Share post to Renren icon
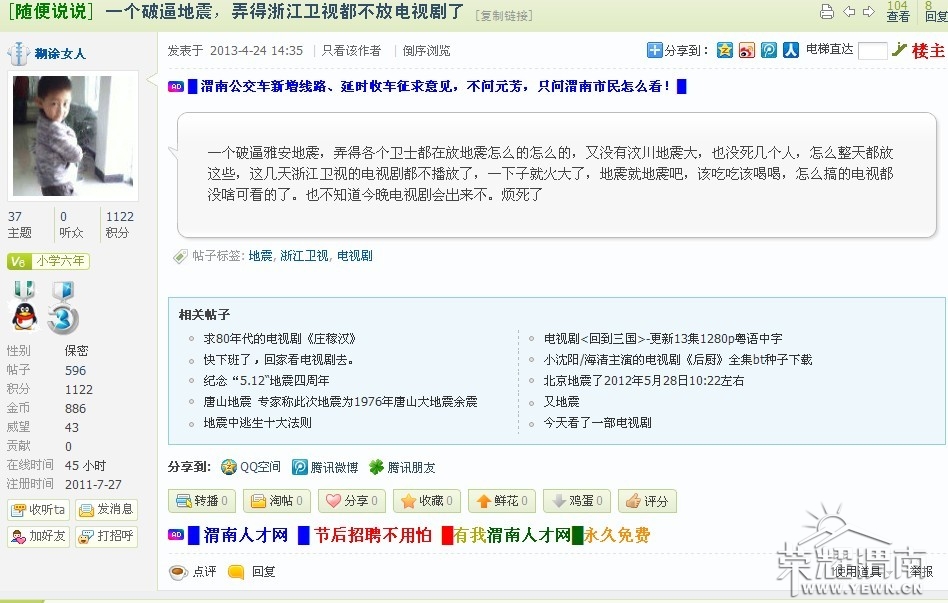 791,50
